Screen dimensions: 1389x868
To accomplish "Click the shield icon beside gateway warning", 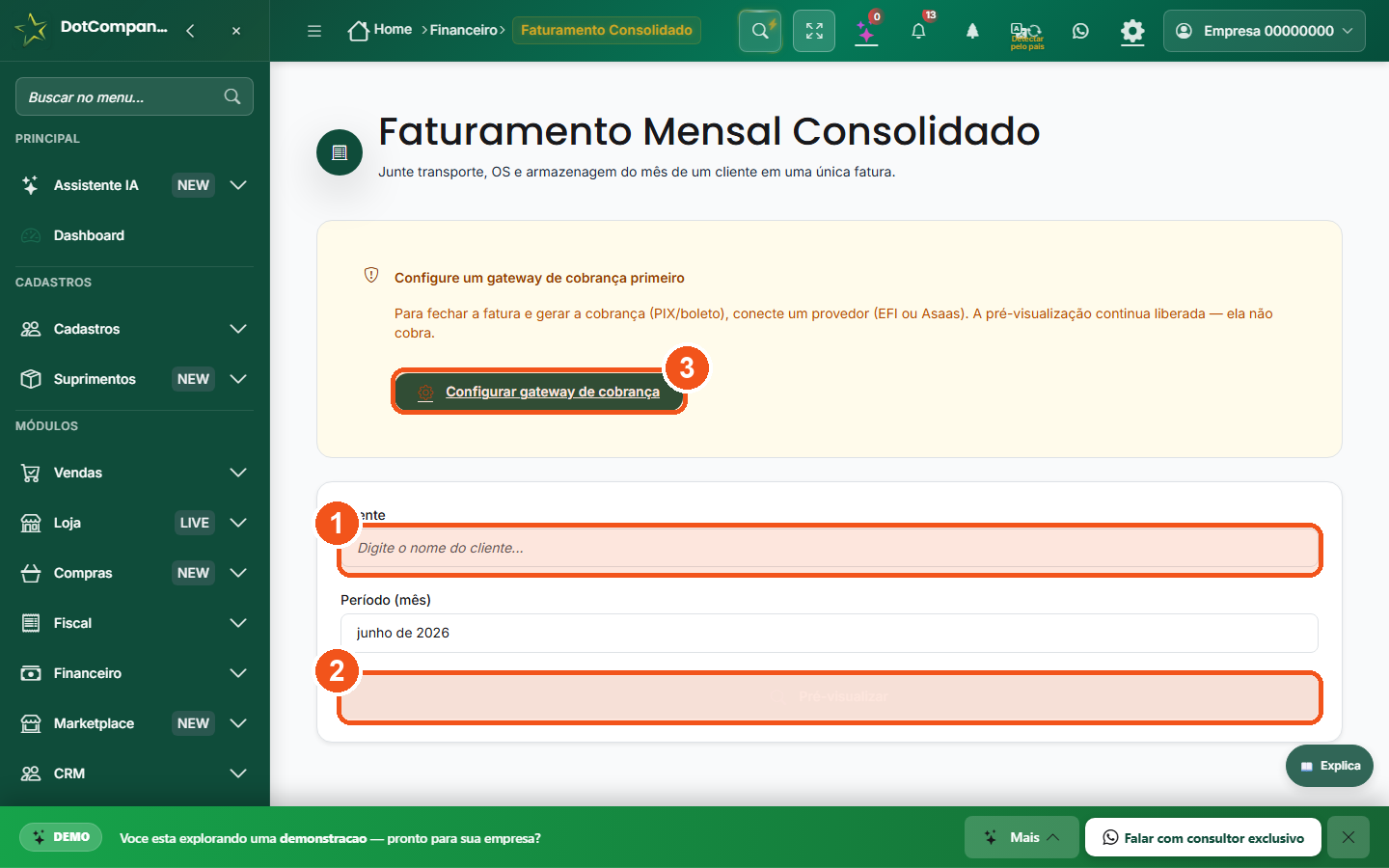I will pos(371,276).
